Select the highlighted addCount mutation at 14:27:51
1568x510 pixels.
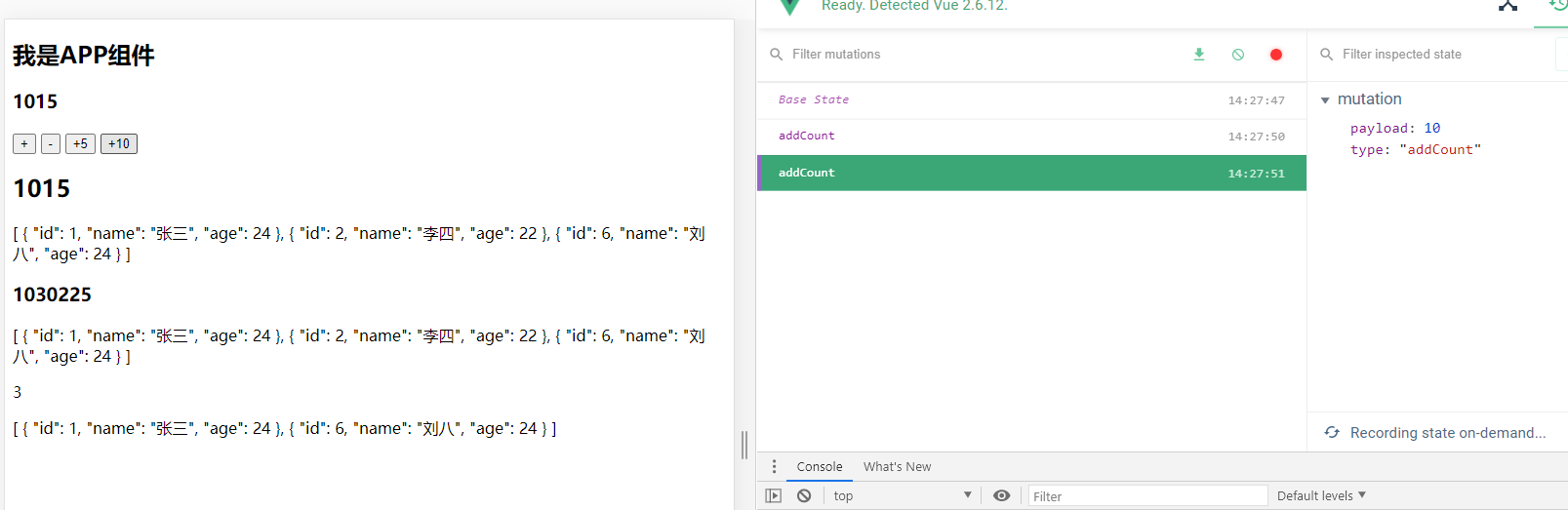tap(1031, 174)
